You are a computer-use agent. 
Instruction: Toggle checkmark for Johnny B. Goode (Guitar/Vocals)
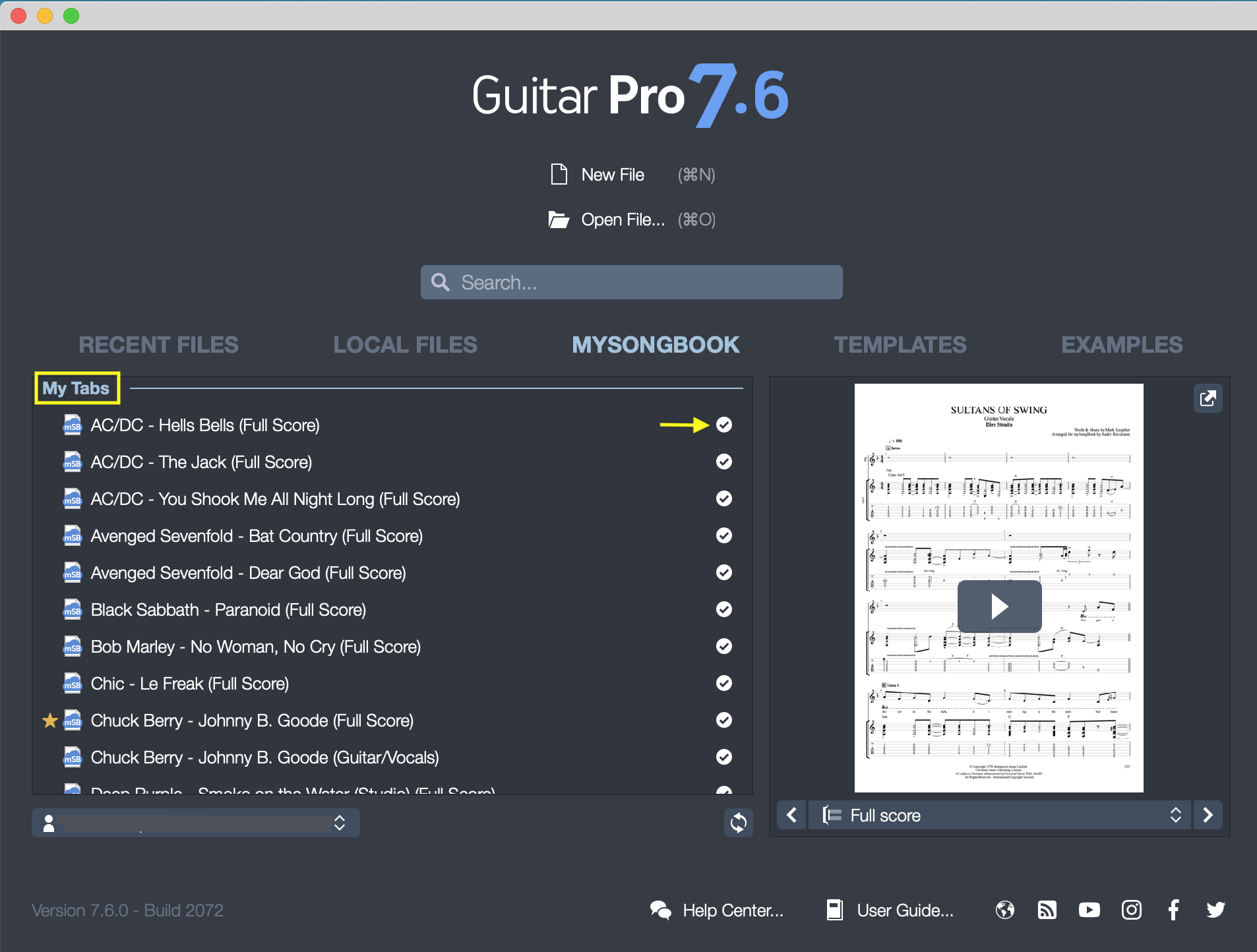point(724,757)
